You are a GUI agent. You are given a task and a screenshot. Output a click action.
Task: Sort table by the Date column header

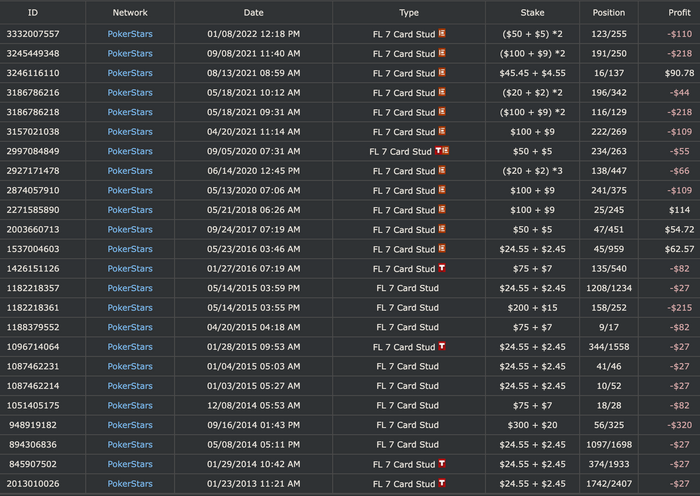point(253,13)
